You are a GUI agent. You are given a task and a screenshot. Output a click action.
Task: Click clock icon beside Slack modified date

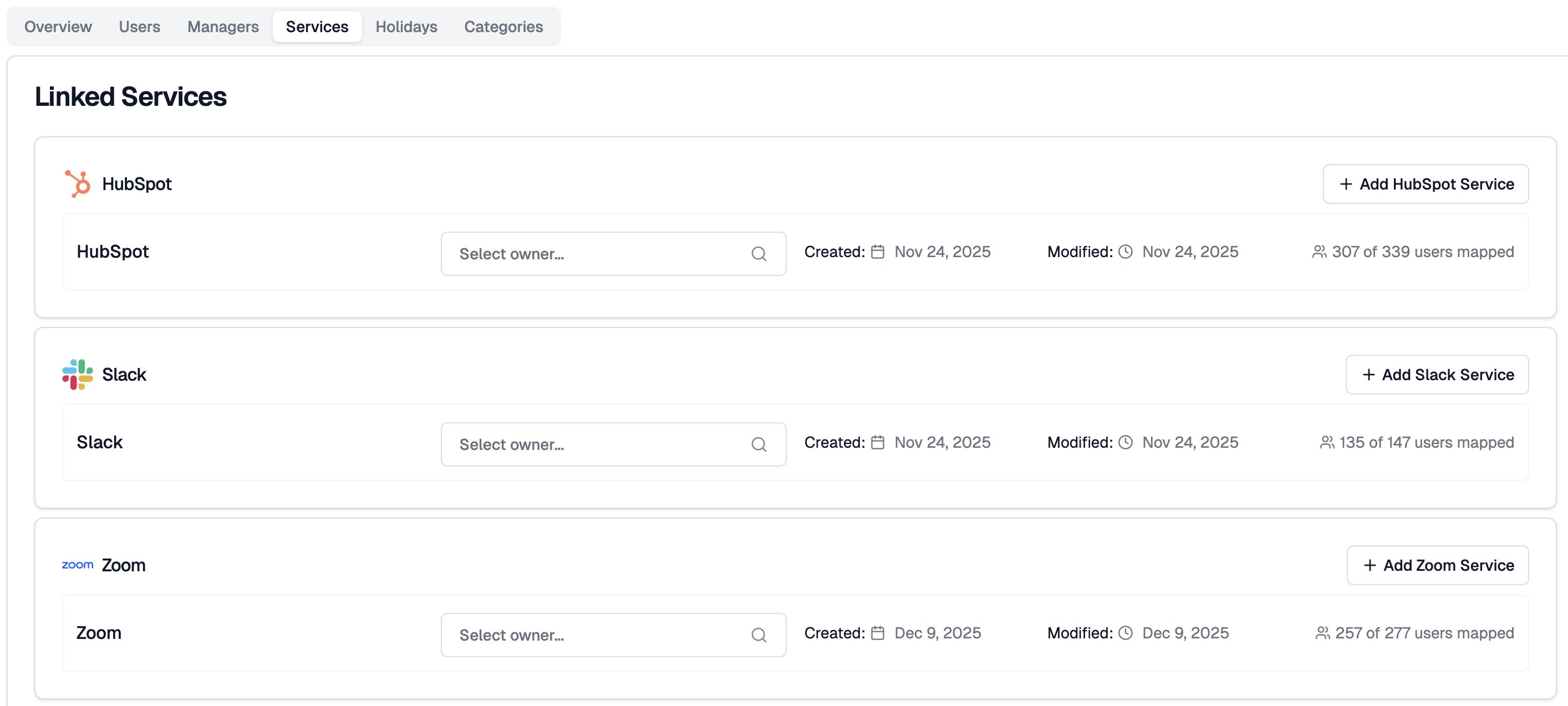coord(1126,442)
